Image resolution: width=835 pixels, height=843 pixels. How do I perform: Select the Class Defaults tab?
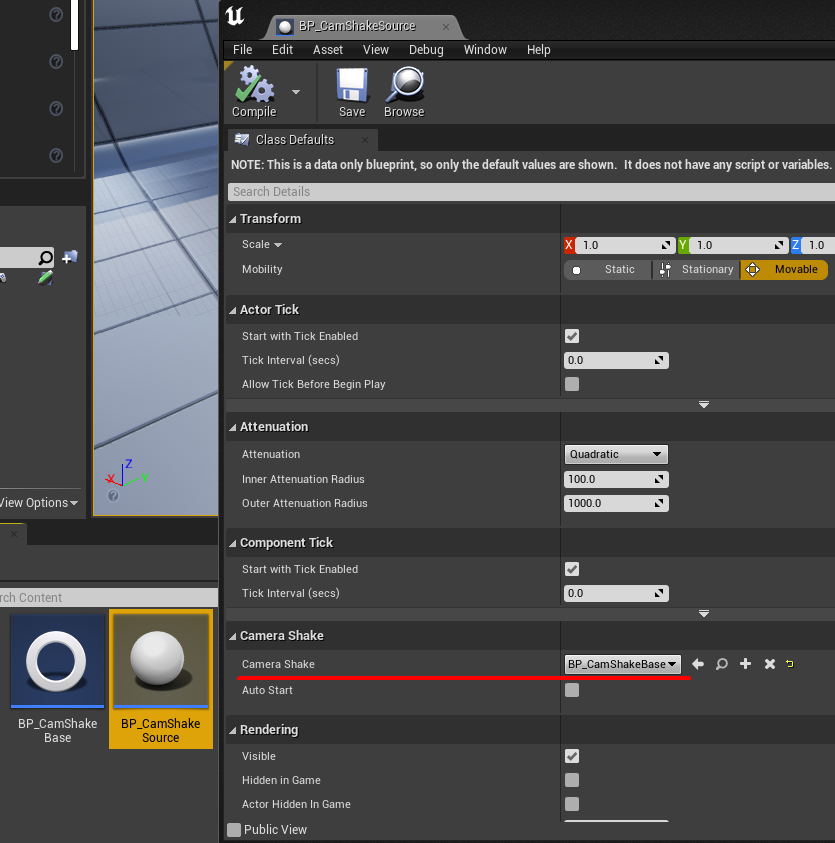(x=295, y=140)
